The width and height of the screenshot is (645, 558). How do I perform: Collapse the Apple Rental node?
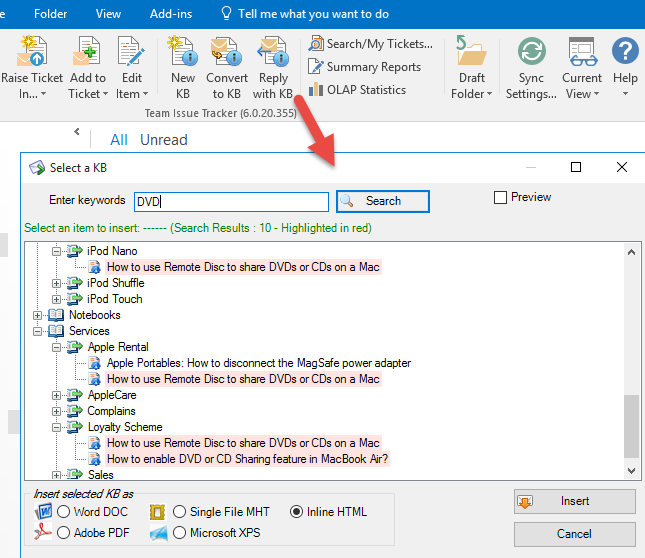(56, 347)
